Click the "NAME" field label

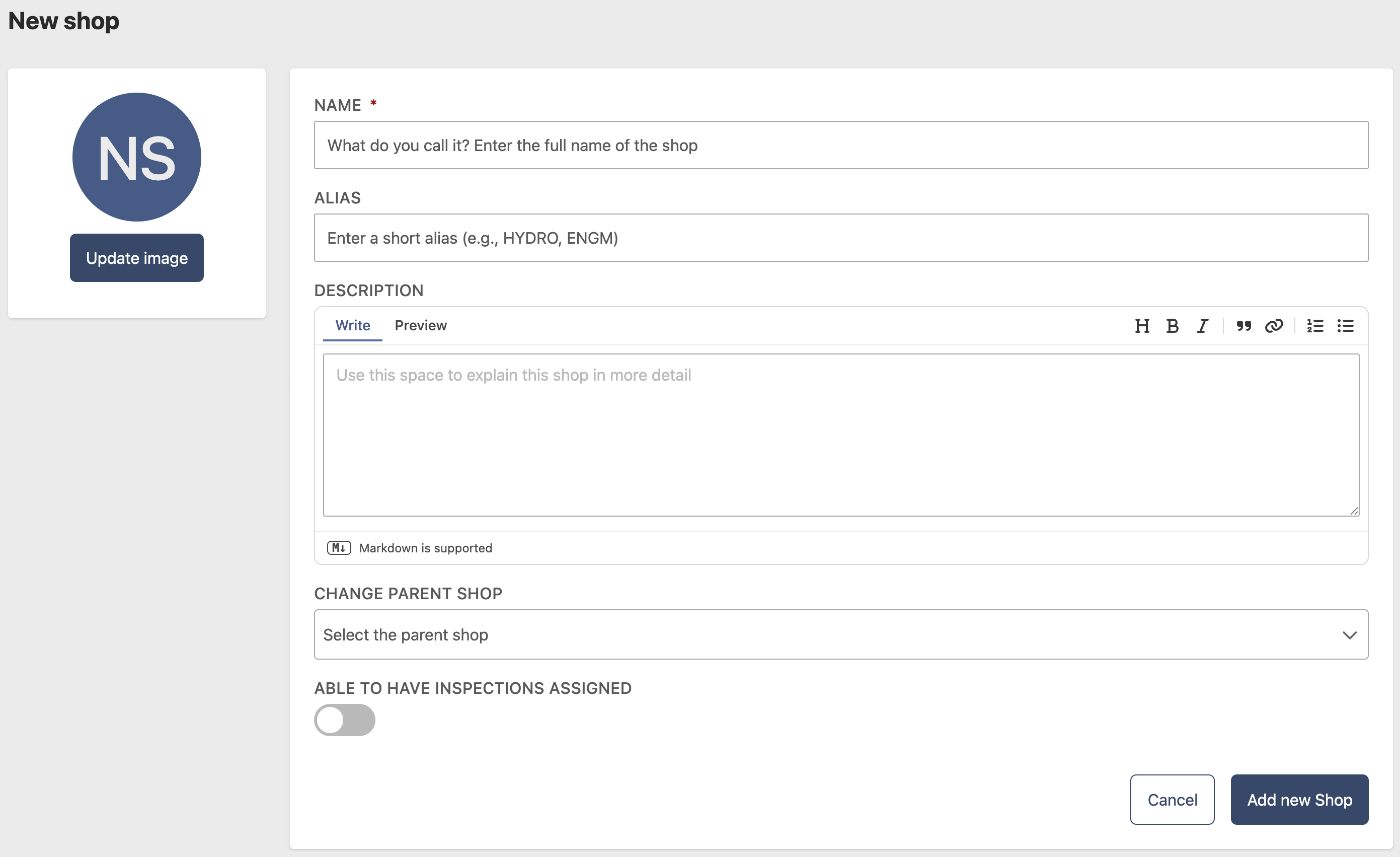[338, 105]
